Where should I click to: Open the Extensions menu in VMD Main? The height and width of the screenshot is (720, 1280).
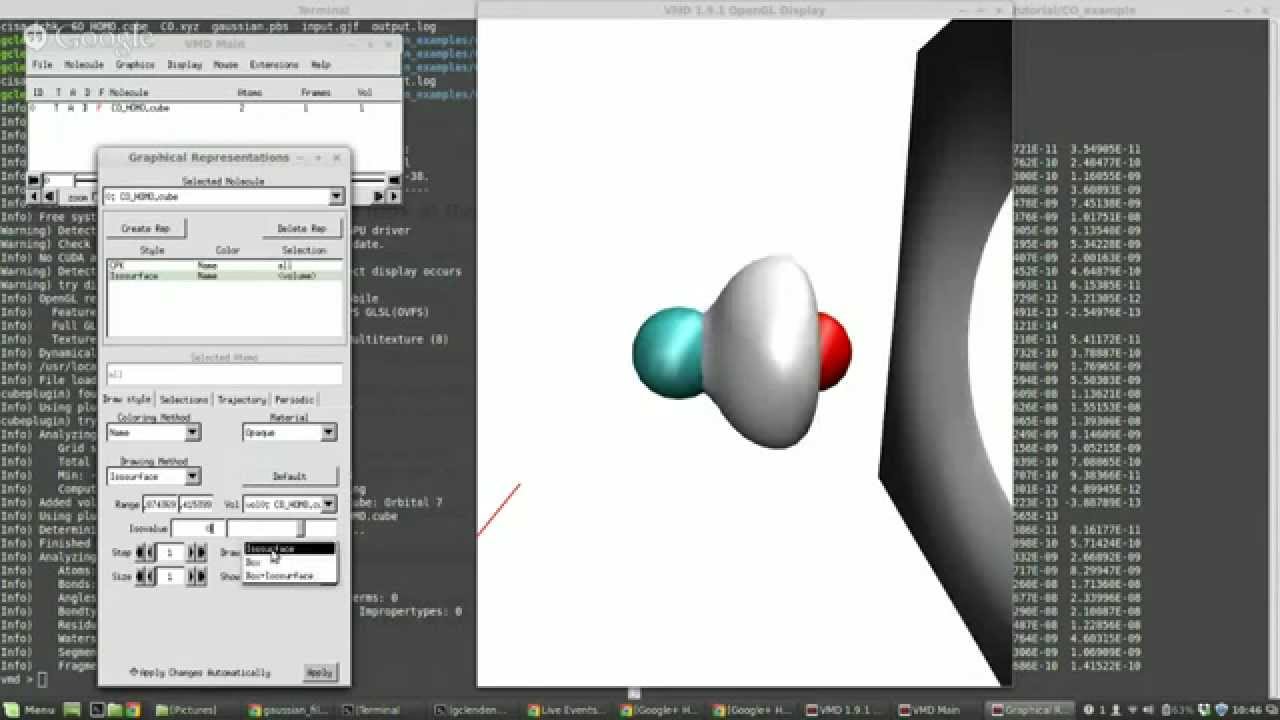274,64
